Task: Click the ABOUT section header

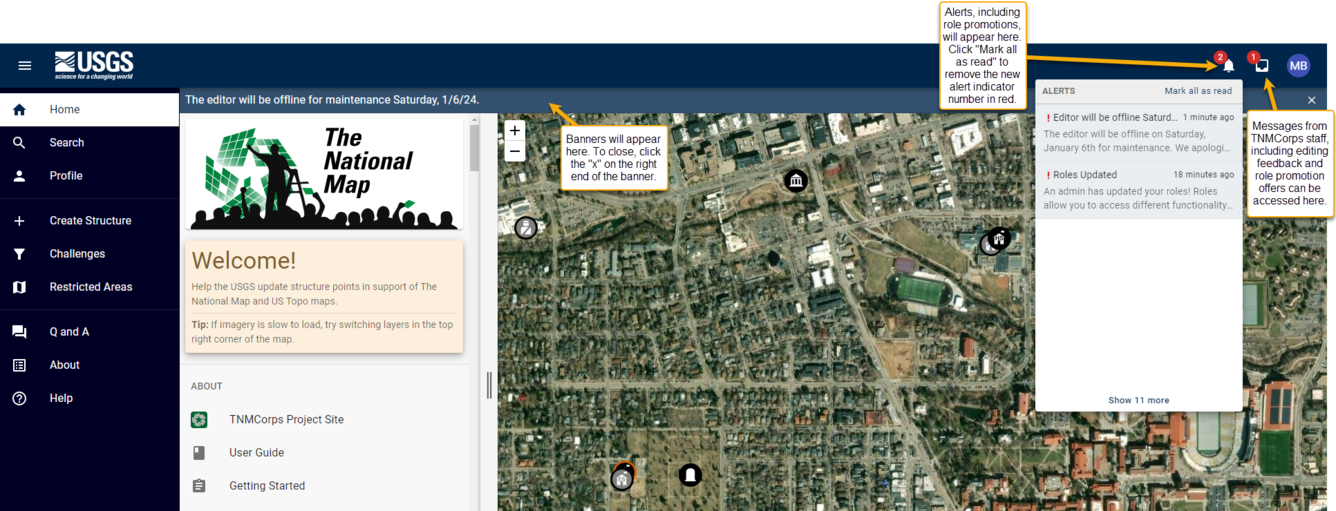Action: point(207,386)
